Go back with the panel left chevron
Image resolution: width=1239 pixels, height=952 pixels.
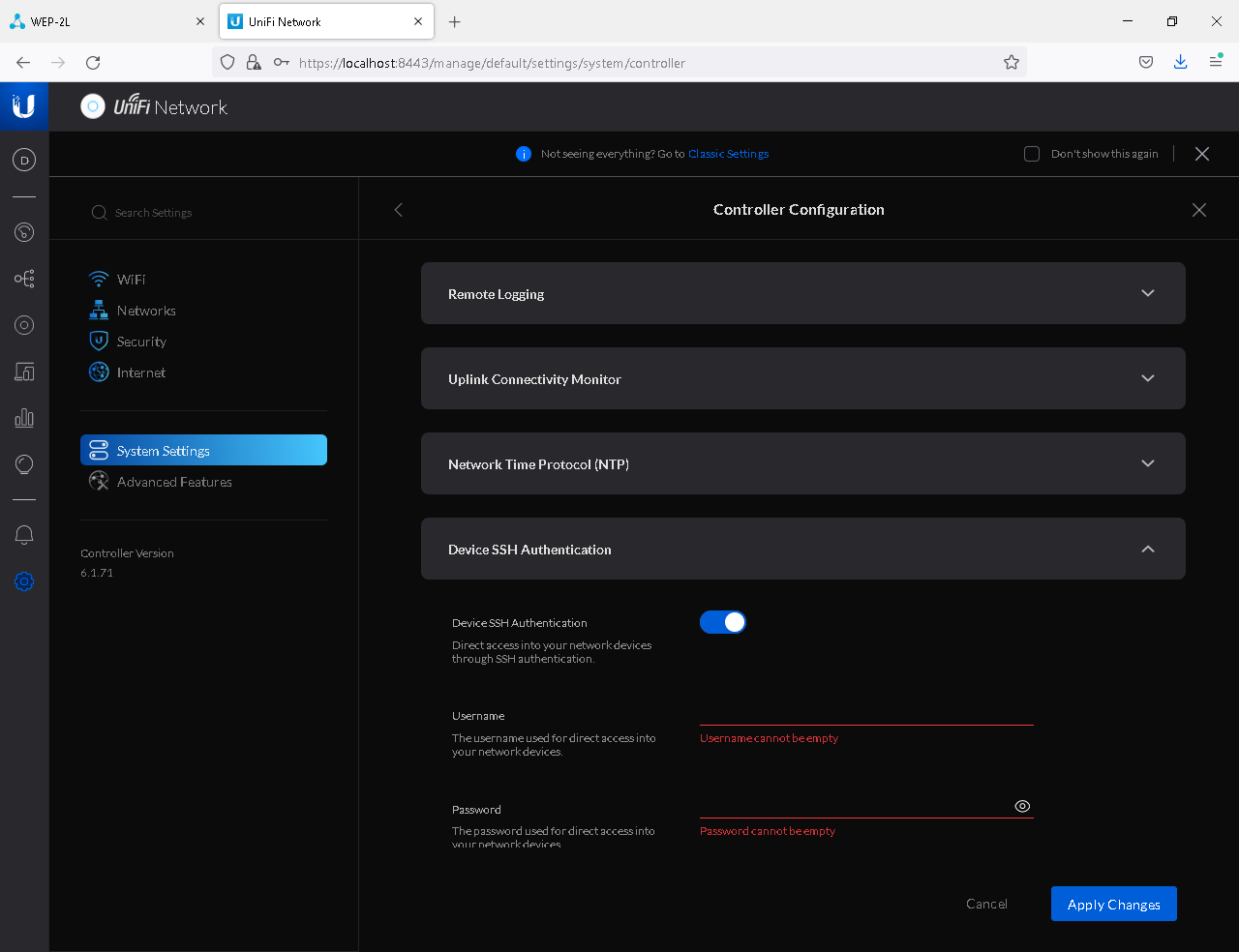coord(398,210)
